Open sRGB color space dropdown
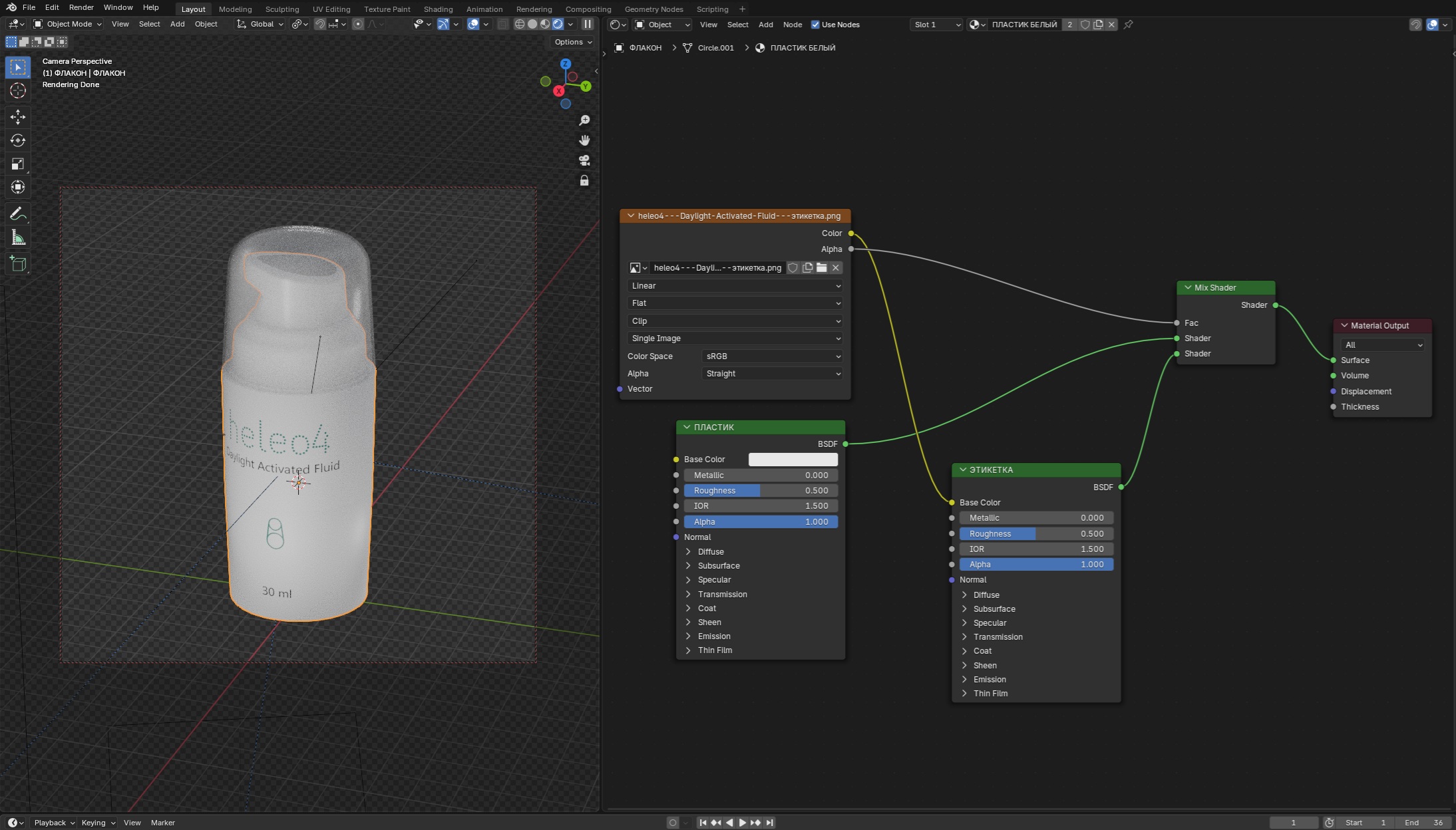Image resolution: width=1456 pixels, height=830 pixels. point(773,356)
